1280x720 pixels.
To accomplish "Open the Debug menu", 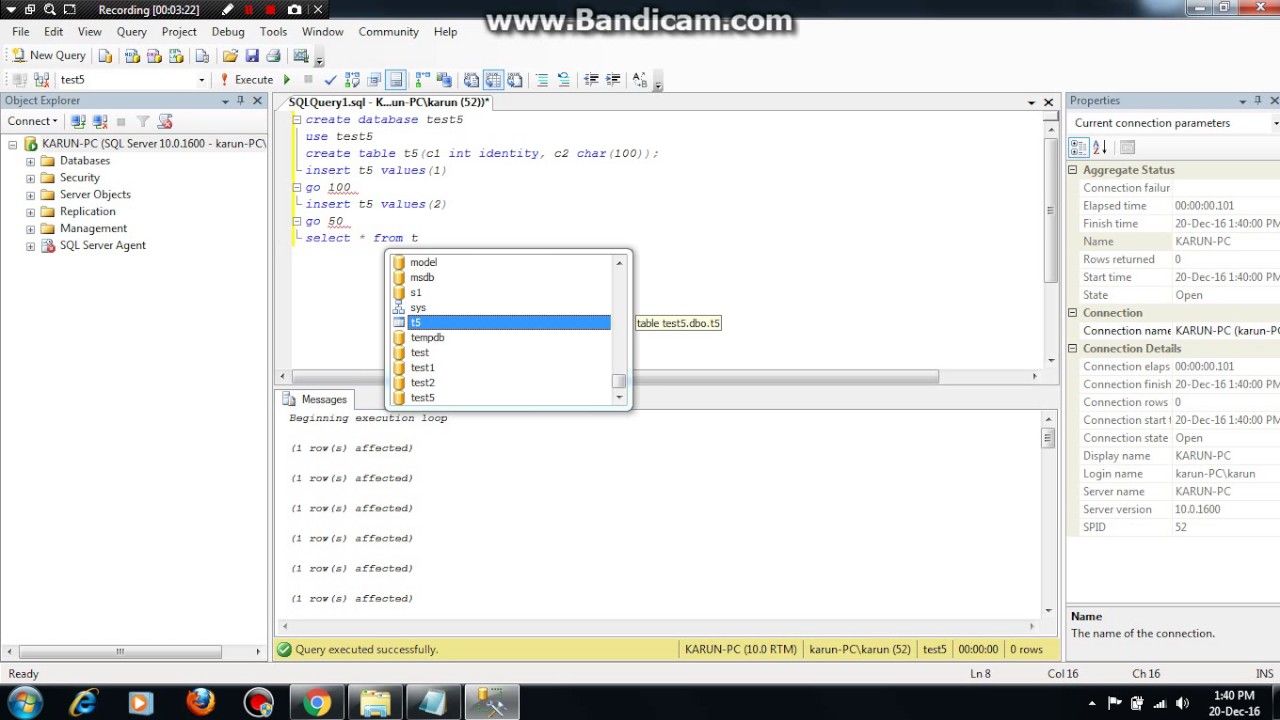I will pyautogui.click(x=228, y=32).
